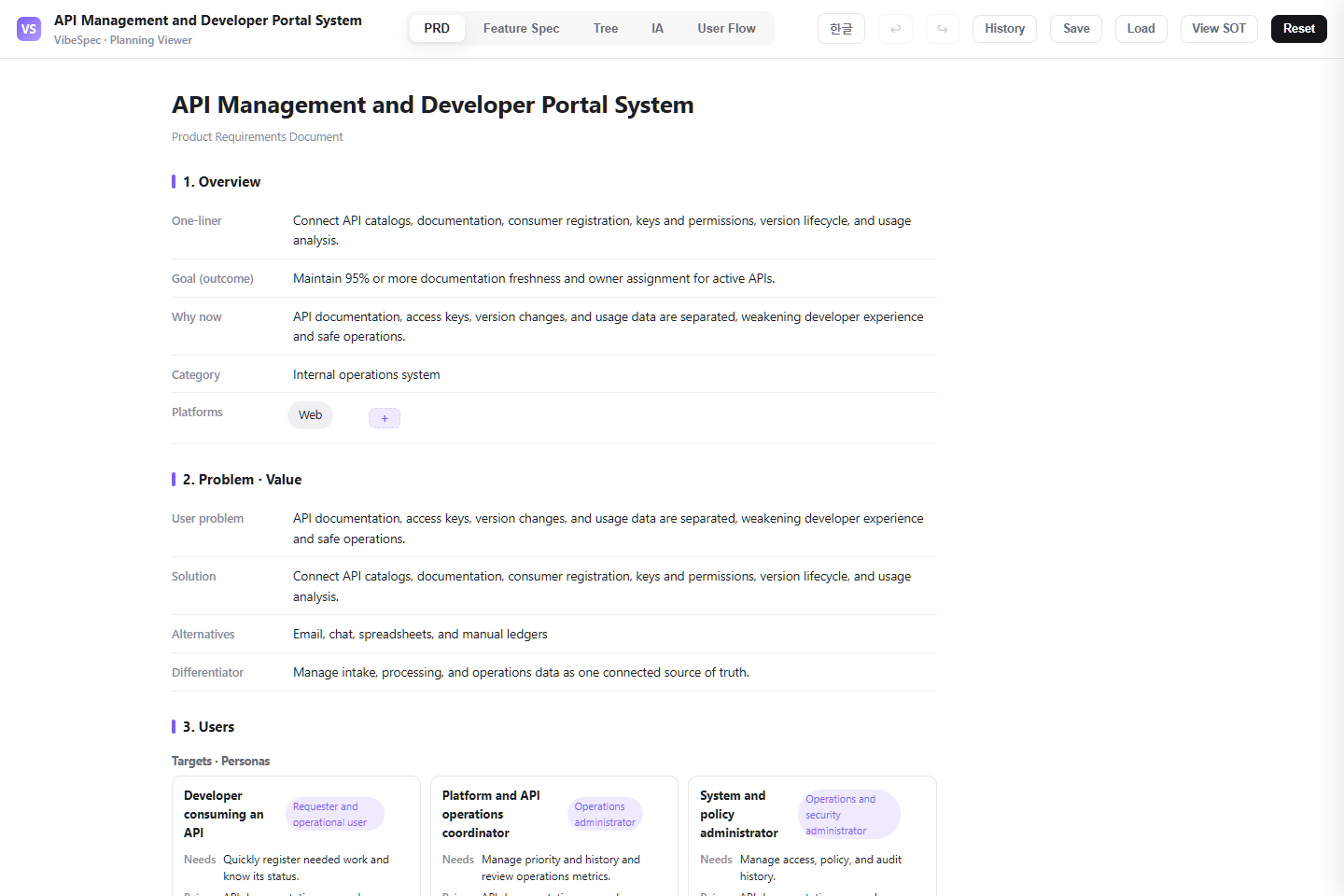Click 'Internal operations system' category value
This screenshot has width=1344, height=896.
pyautogui.click(x=367, y=374)
